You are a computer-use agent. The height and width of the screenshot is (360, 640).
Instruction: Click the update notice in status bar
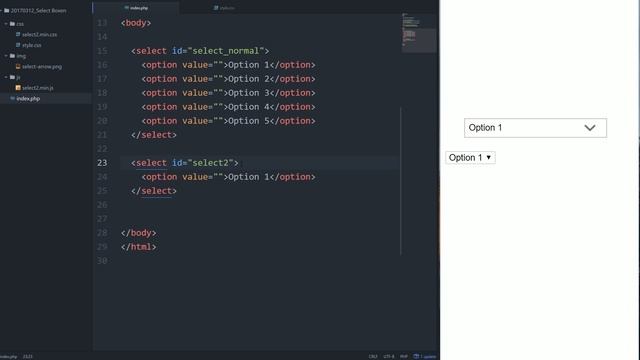(424, 356)
